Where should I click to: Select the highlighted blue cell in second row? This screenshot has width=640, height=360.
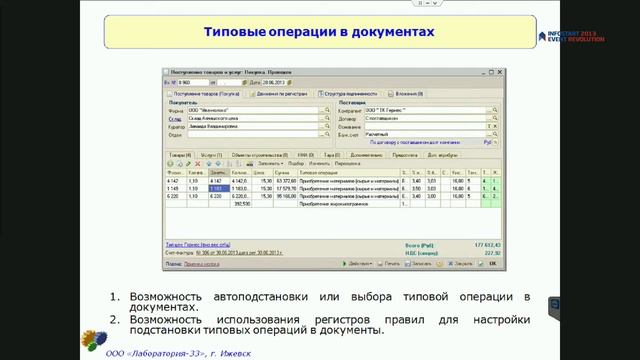tap(219, 189)
